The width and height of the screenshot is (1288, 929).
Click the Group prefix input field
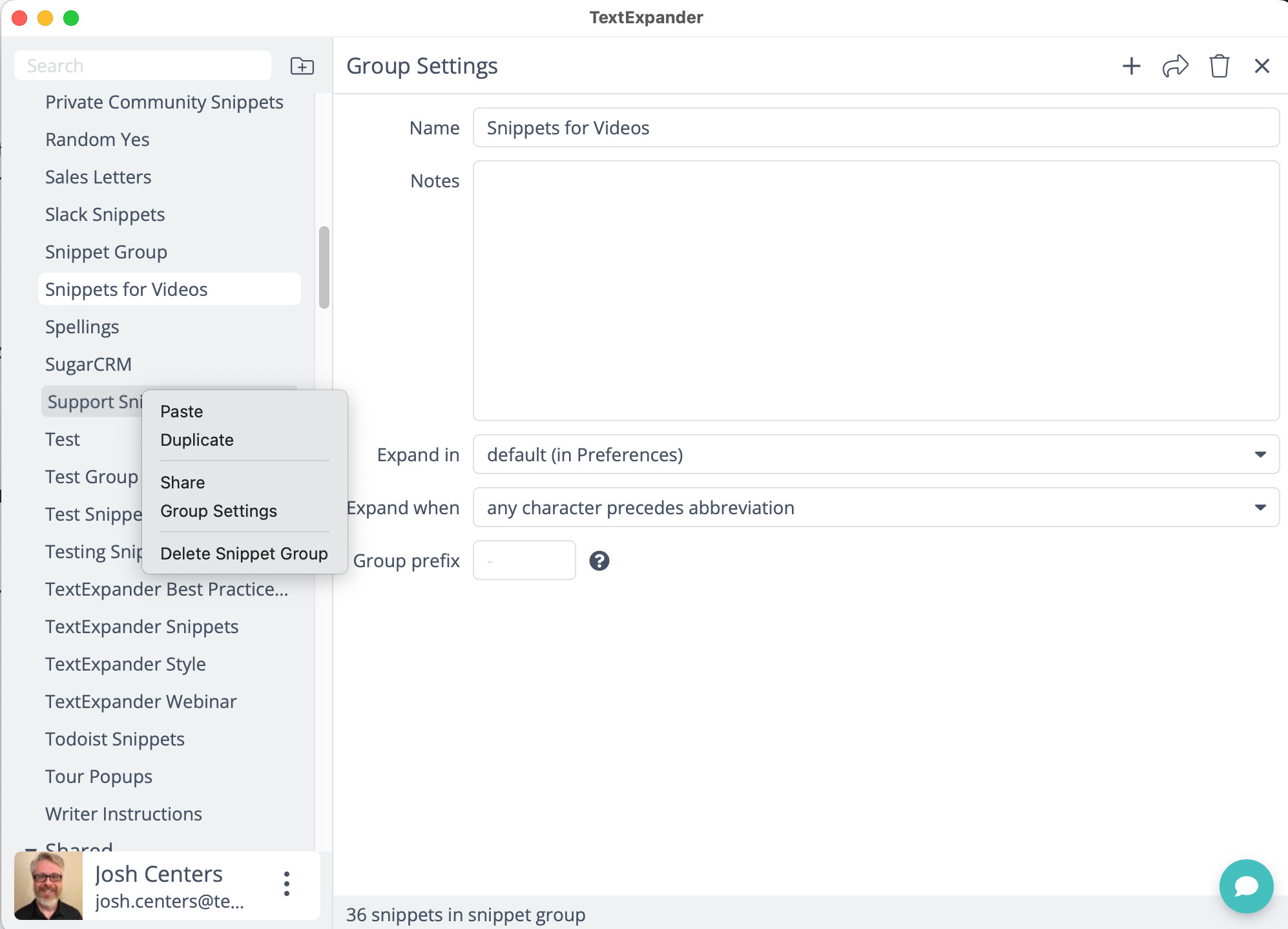524,561
